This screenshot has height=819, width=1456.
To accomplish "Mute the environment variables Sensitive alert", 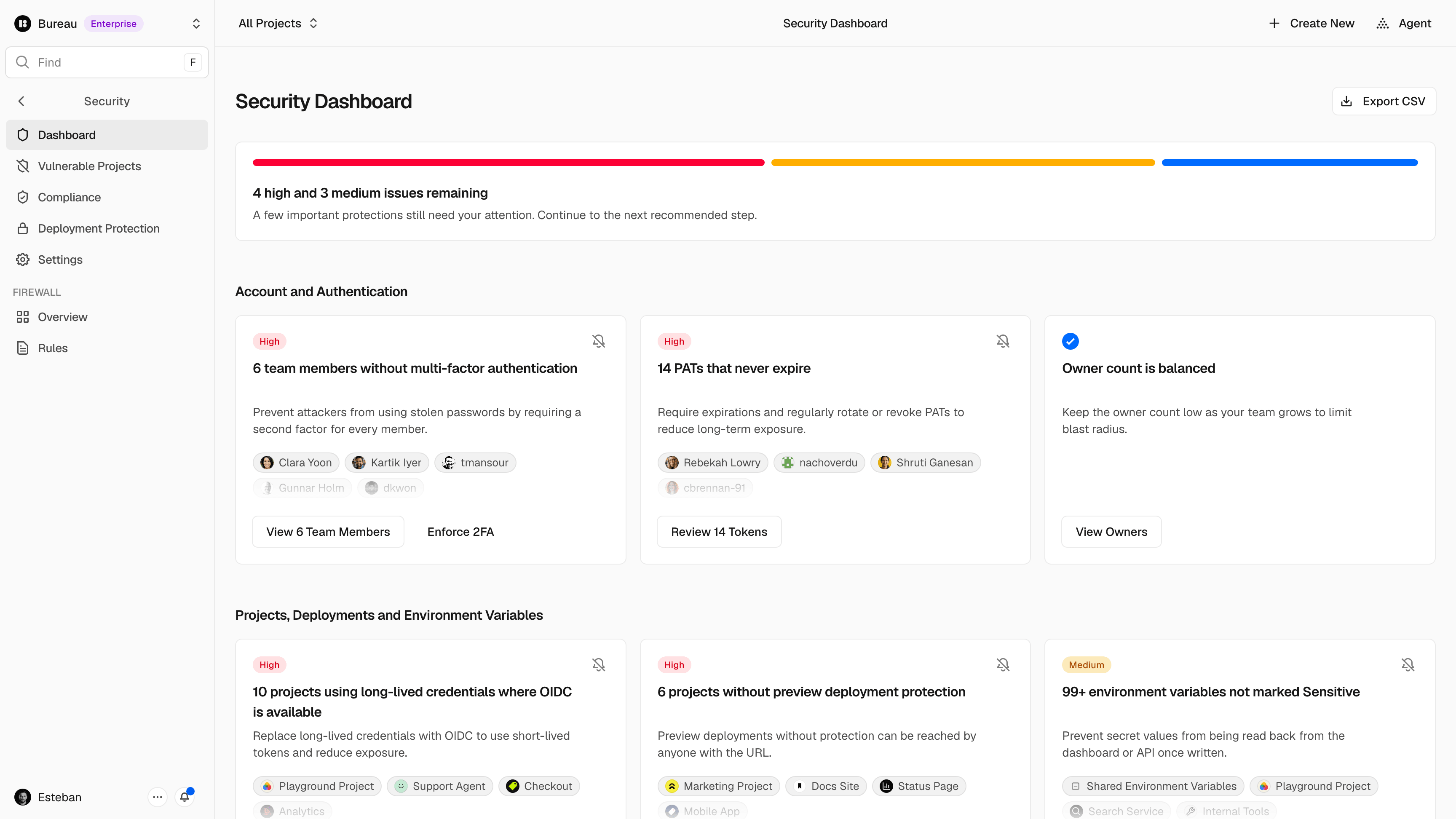I will point(1408,664).
